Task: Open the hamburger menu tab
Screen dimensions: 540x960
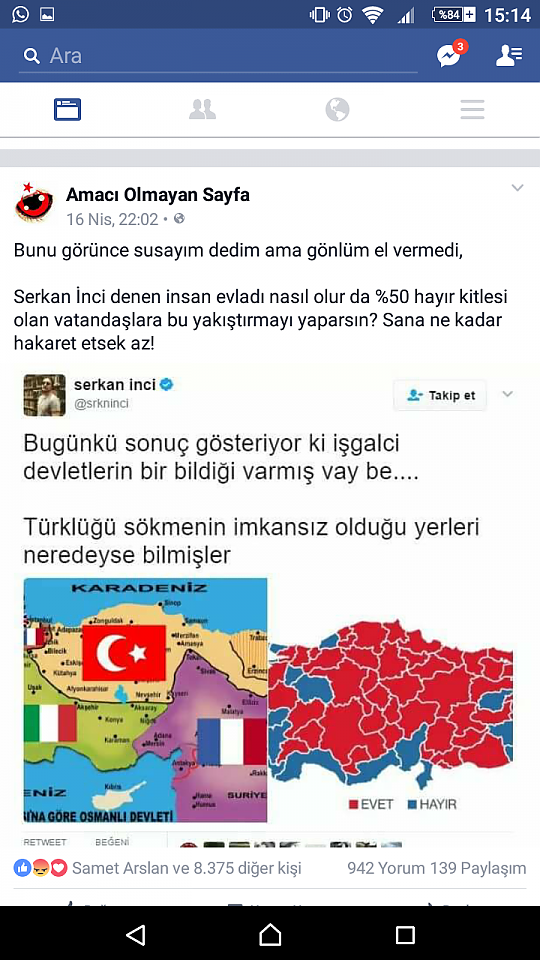Action: pos(472,110)
